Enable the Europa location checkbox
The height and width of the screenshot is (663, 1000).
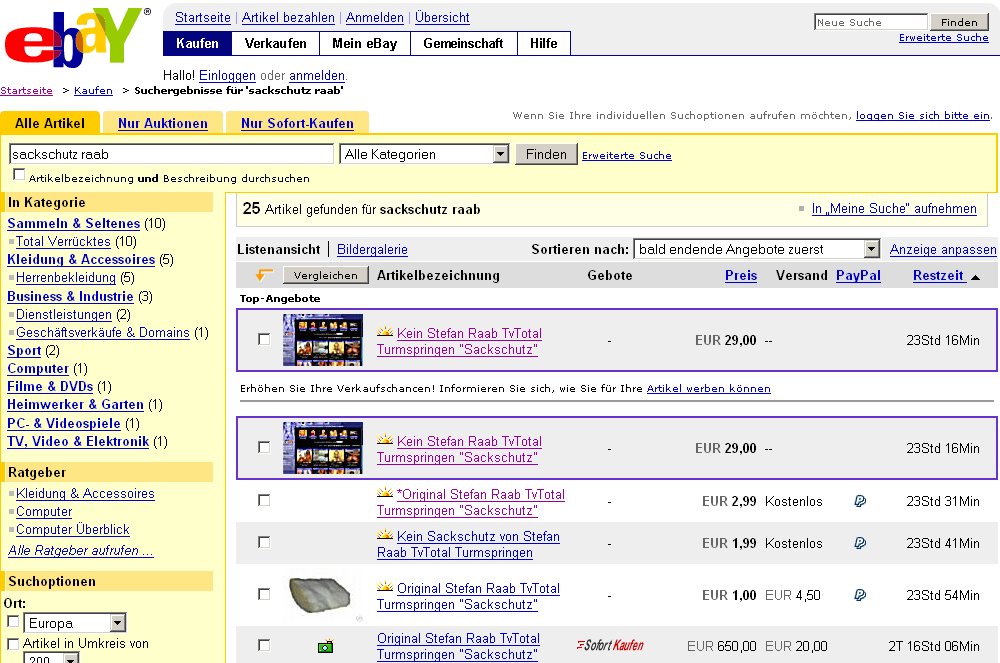13,621
